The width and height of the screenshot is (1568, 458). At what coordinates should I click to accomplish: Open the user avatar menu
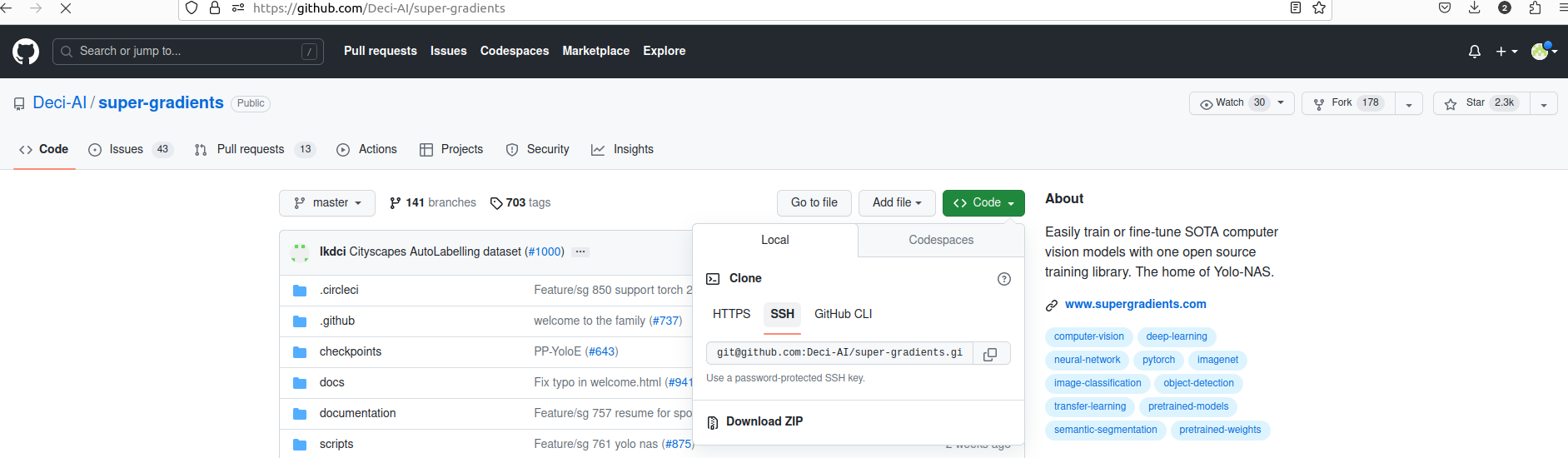[1544, 52]
